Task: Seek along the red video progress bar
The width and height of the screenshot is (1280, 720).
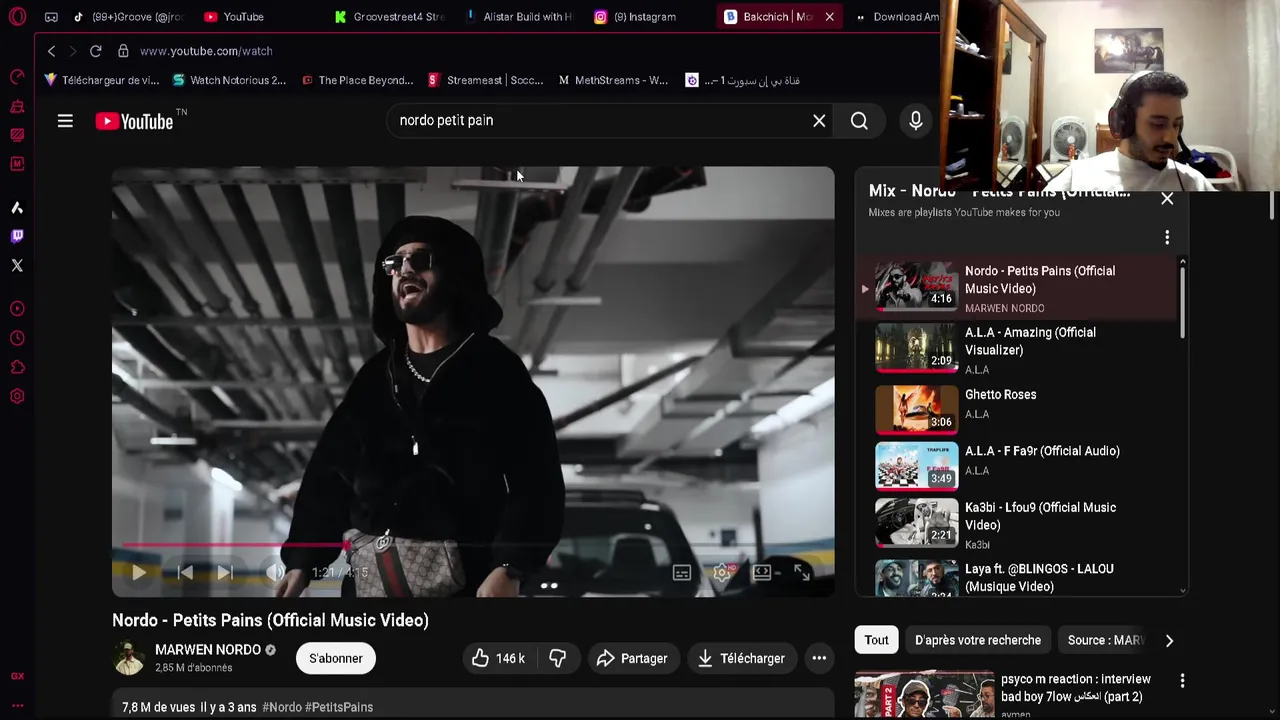Action: 473,546
